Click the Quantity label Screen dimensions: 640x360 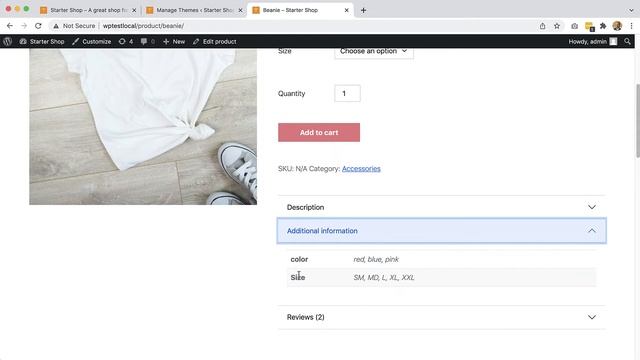point(291,93)
